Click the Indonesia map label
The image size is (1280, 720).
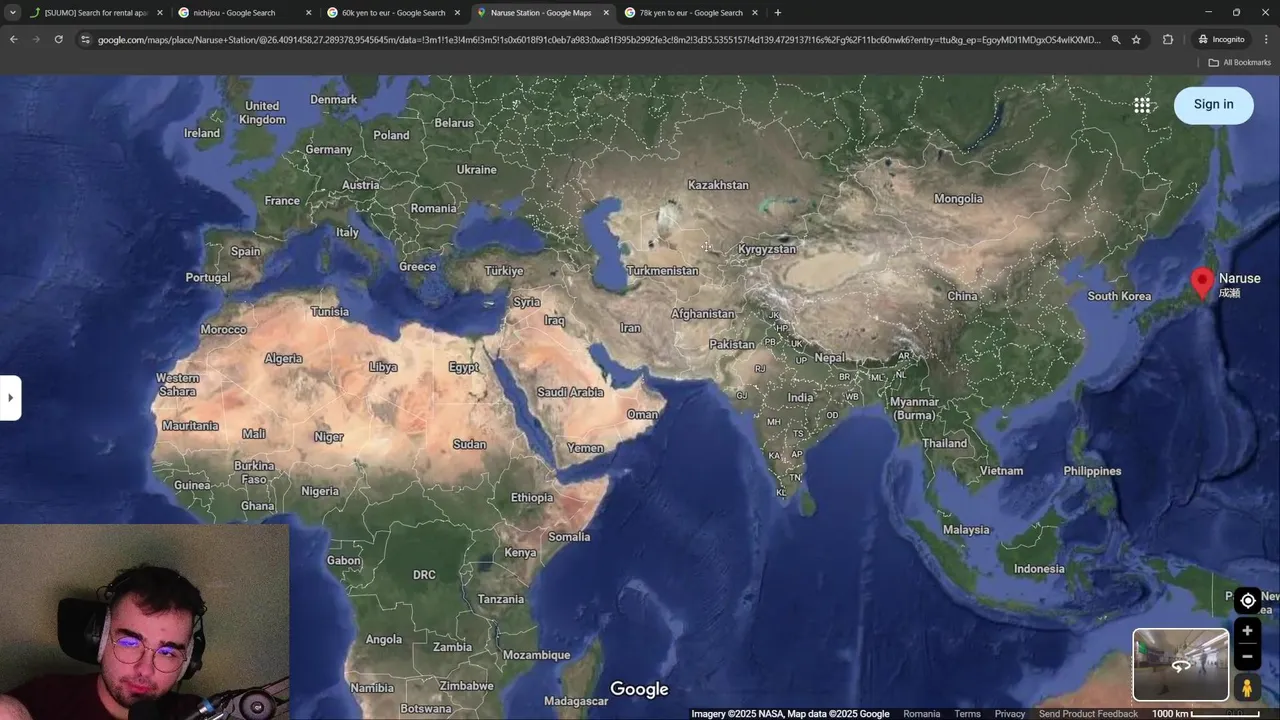click(x=1039, y=569)
